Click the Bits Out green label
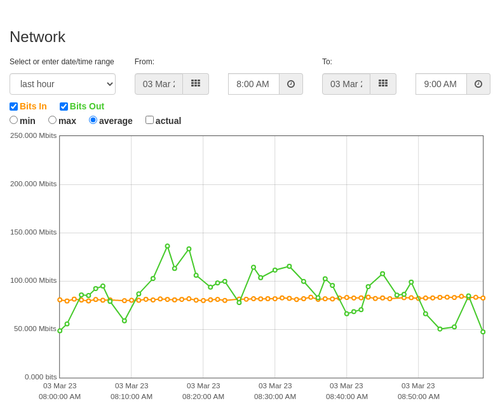Screen dimensions: 500x403 (x=87, y=106)
